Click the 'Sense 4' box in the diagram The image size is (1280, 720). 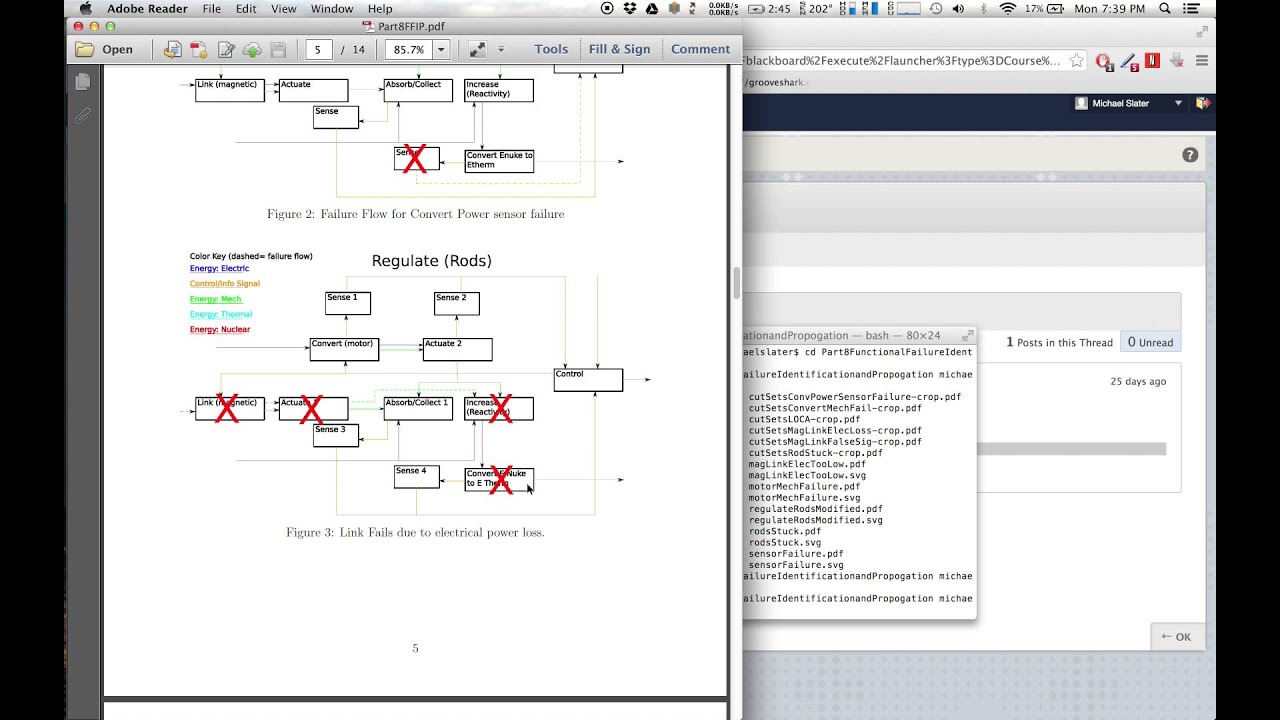[417, 477]
